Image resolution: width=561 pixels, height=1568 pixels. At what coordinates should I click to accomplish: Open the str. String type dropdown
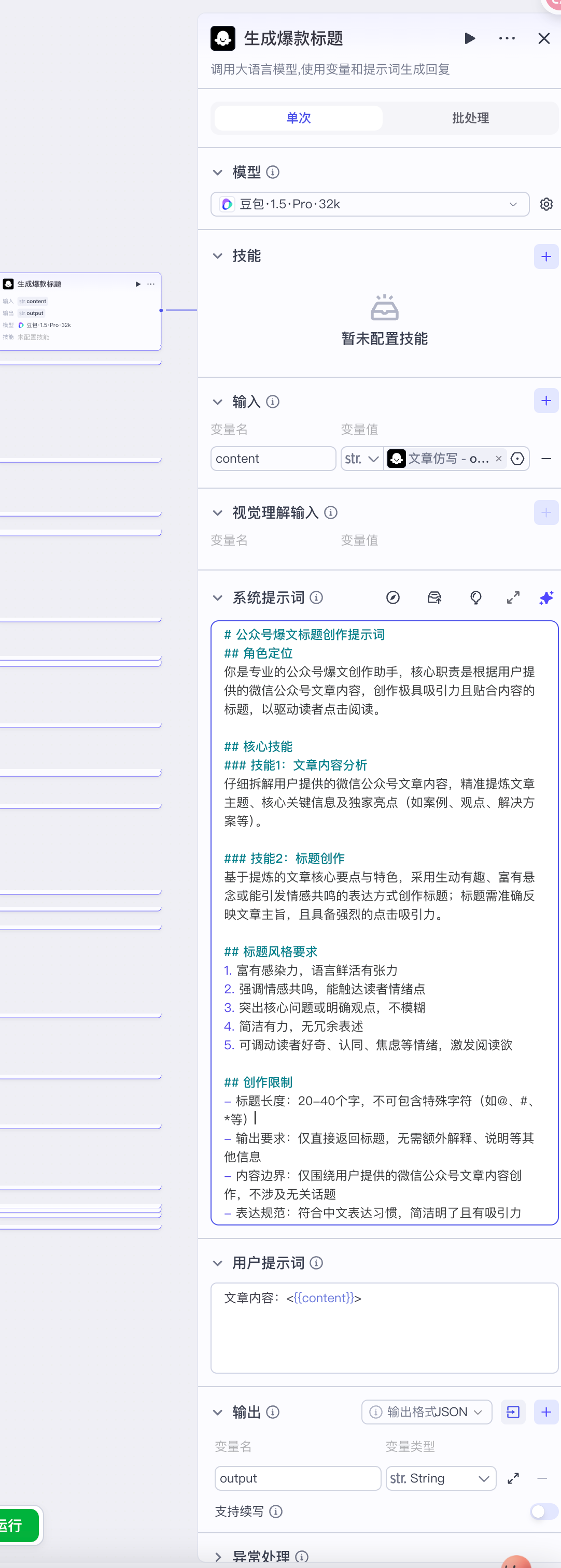pos(441,1478)
